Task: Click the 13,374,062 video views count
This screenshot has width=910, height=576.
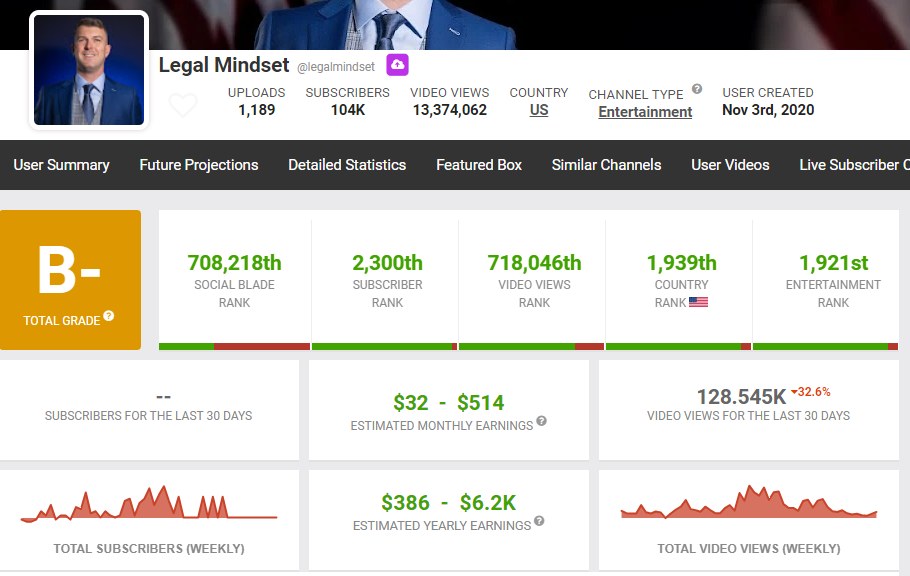Action: tap(450, 110)
